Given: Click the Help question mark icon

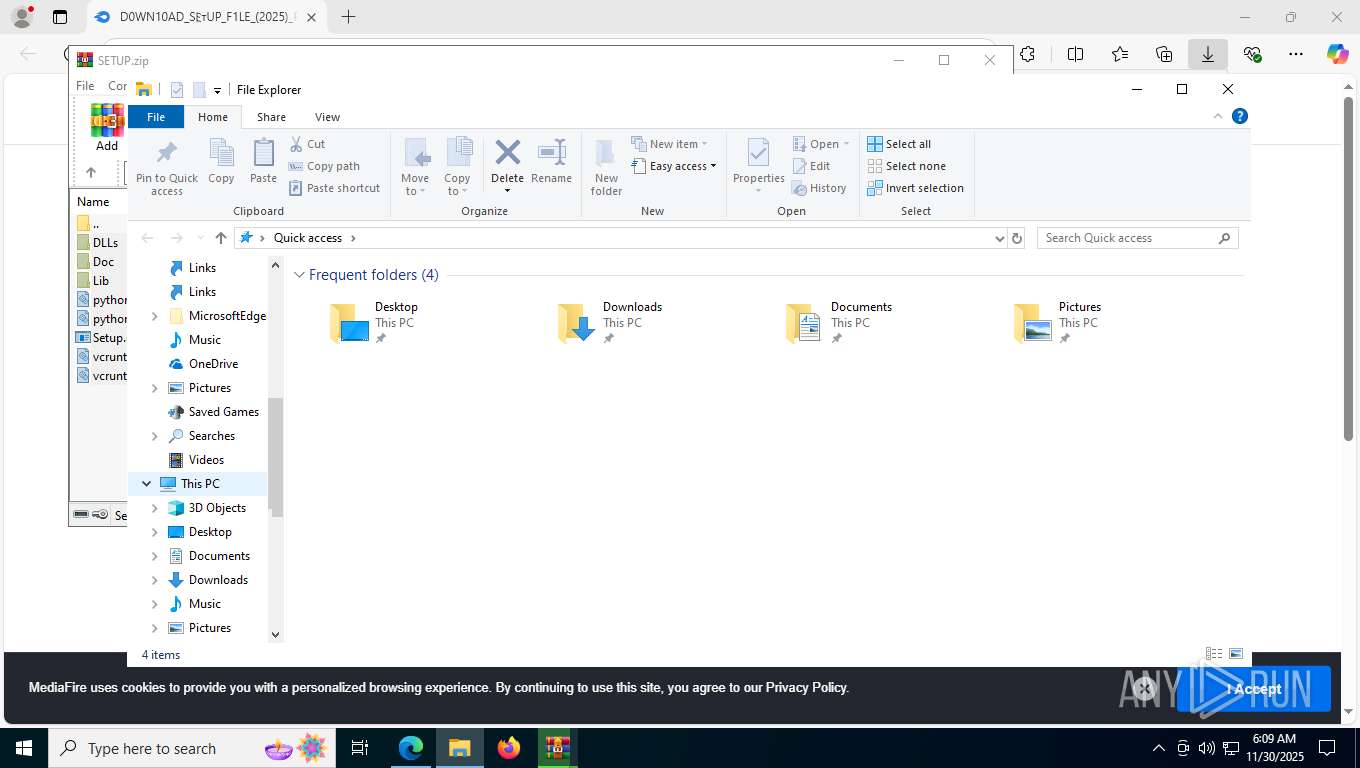Looking at the screenshot, I should tap(1240, 116).
